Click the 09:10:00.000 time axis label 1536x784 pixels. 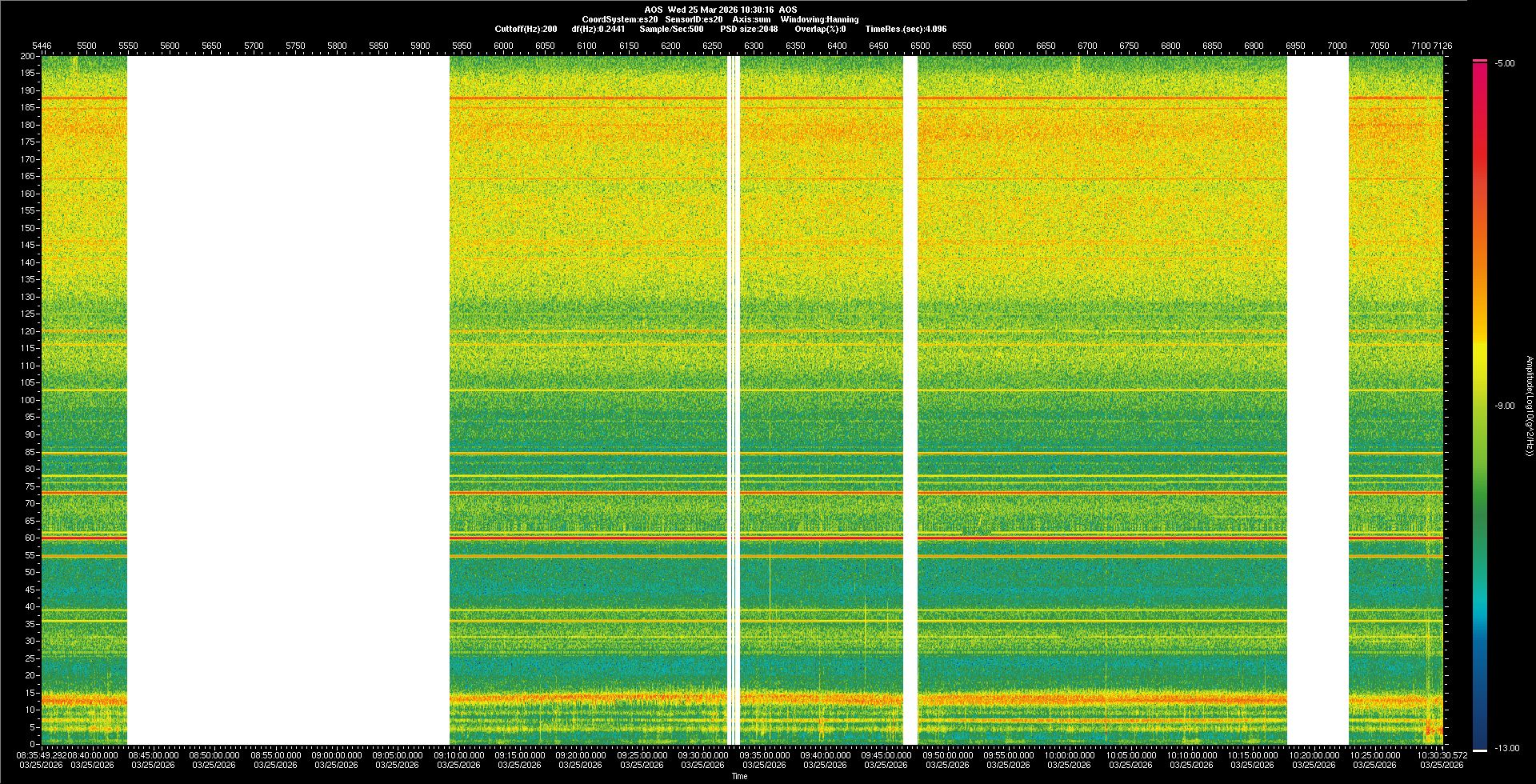459,754
